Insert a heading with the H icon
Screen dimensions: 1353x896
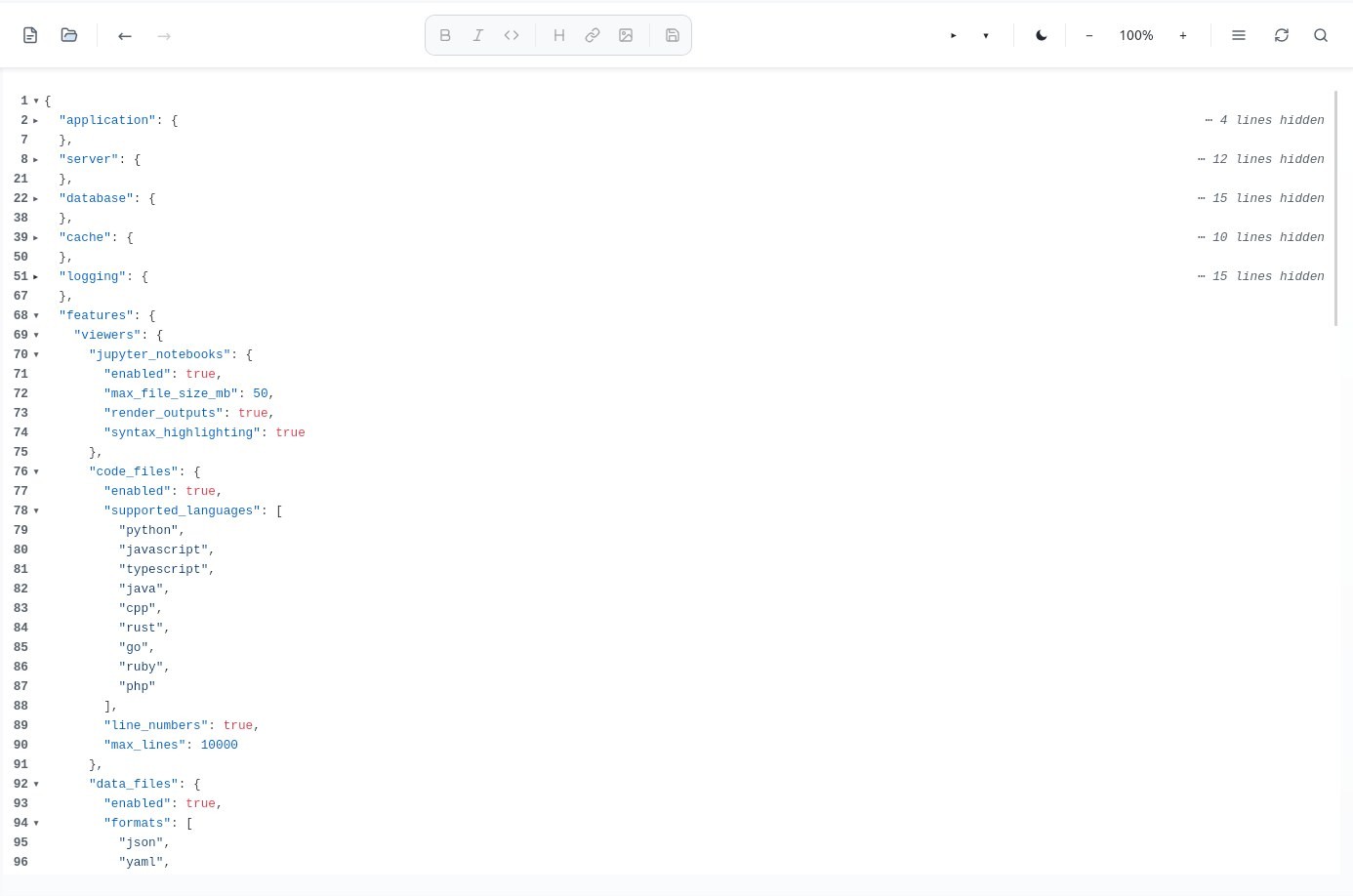[x=559, y=35]
